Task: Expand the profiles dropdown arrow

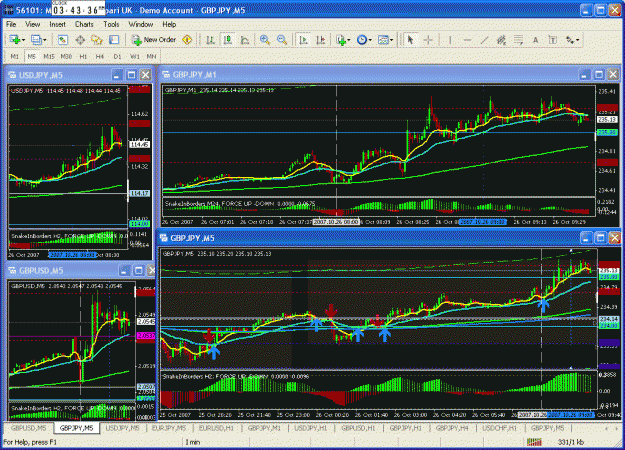Action: (45, 40)
